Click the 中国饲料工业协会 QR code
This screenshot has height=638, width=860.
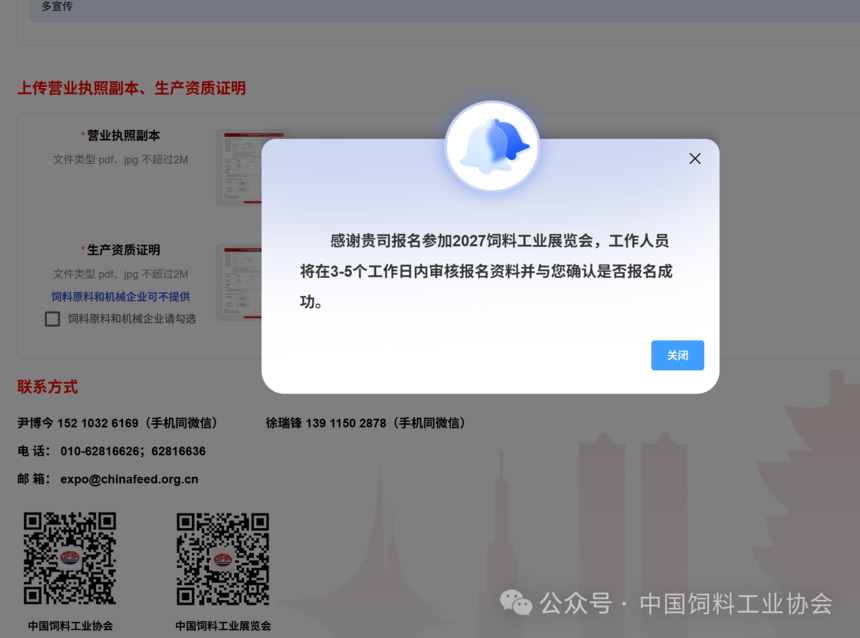(x=70, y=558)
